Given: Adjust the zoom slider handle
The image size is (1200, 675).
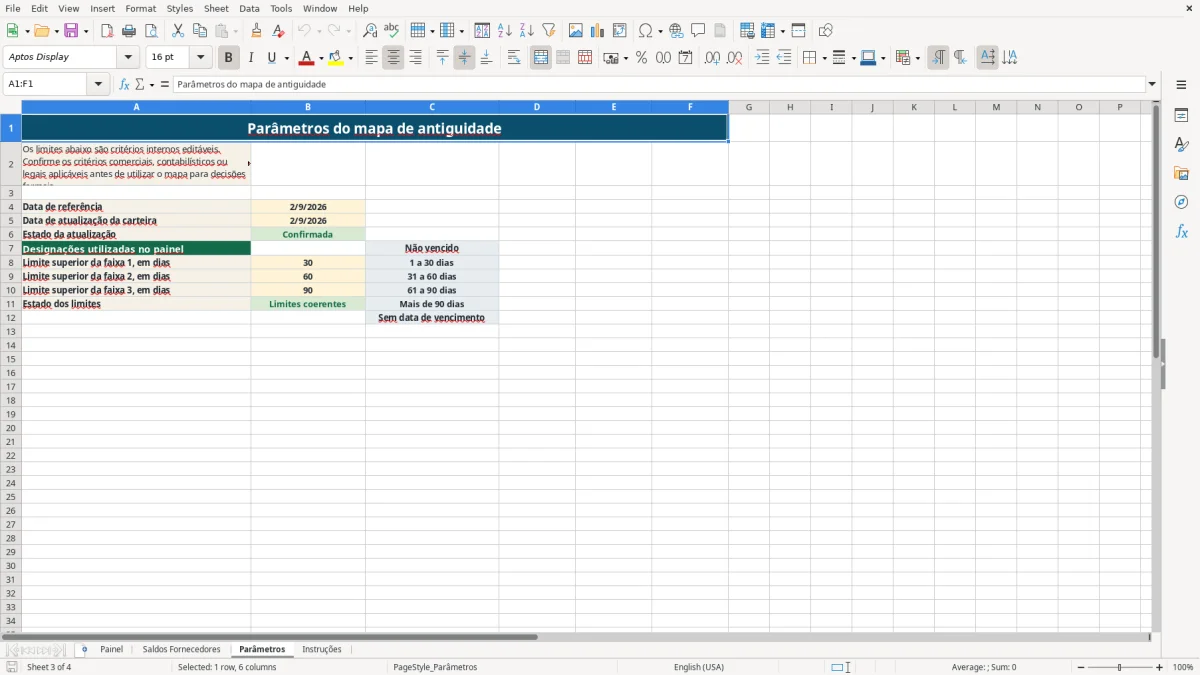Looking at the screenshot, I should pyautogui.click(x=1120, y=667).
